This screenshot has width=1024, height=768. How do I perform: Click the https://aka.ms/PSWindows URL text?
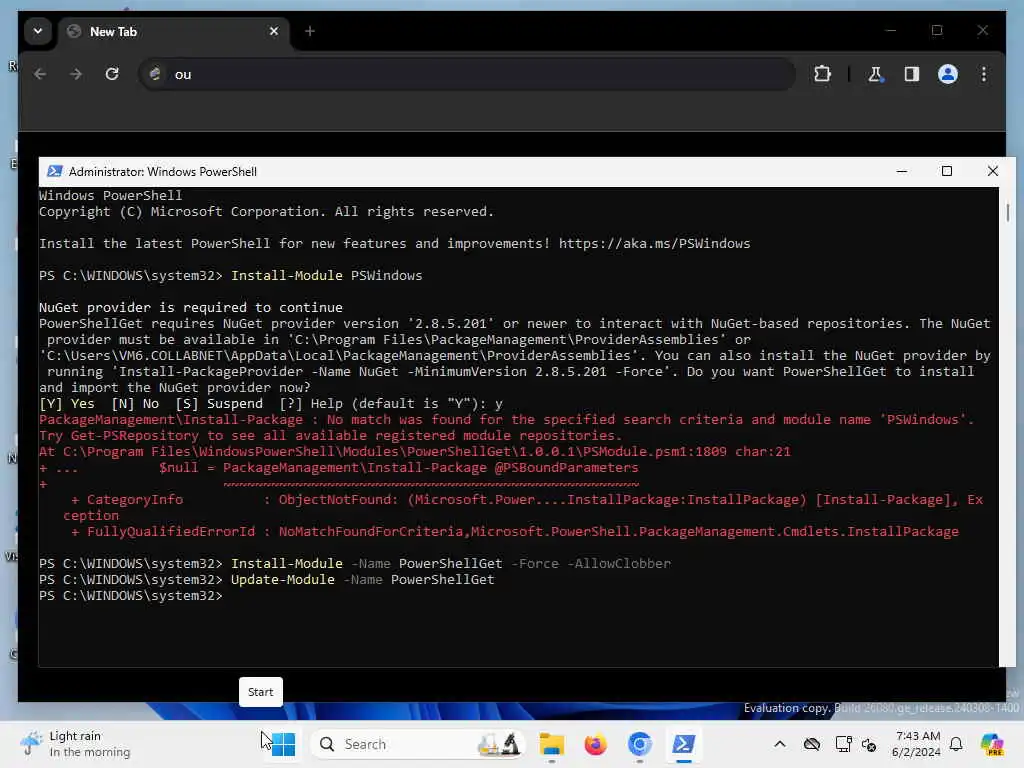[x=654, y=244]
